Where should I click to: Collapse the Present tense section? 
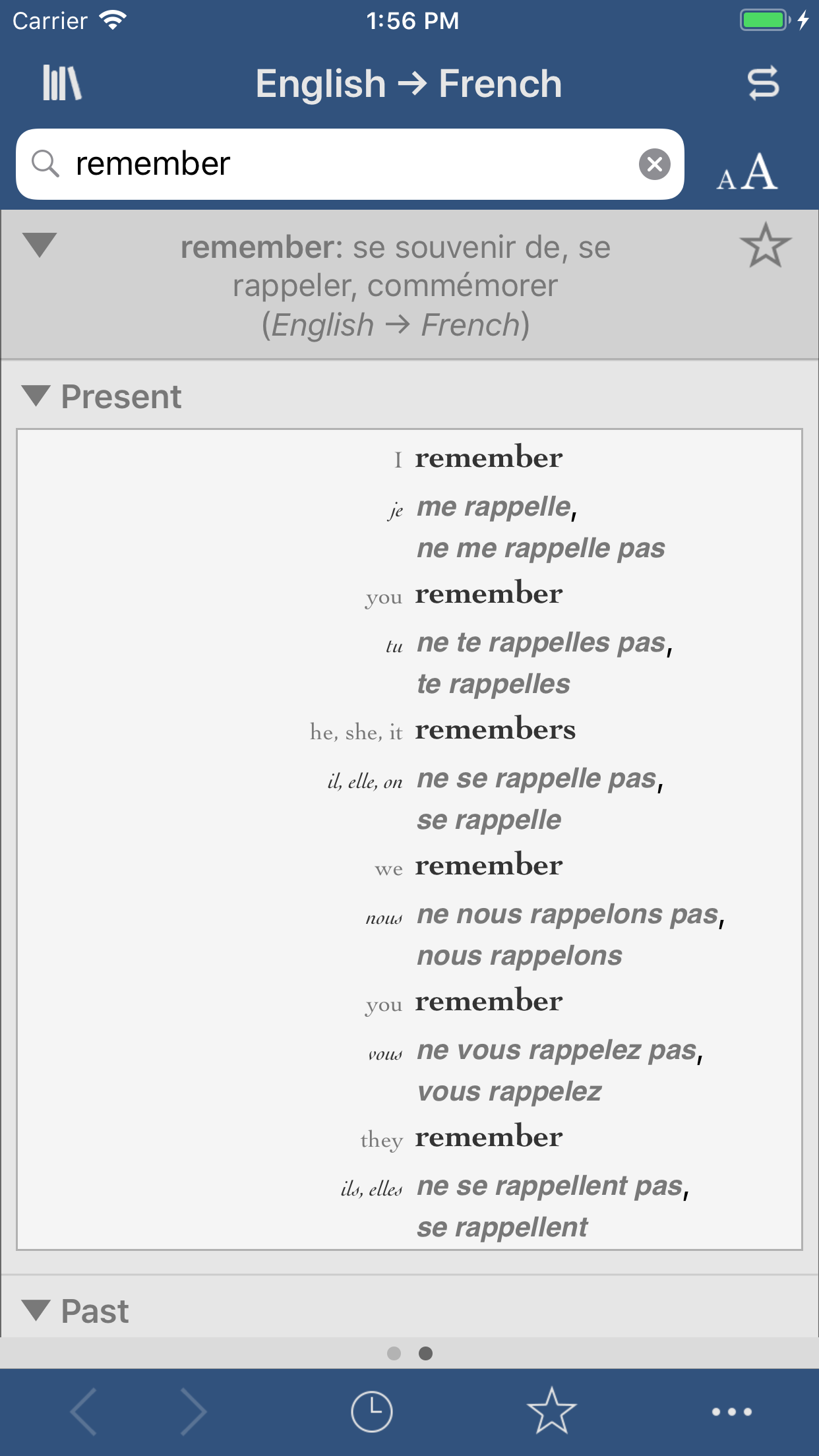tap(36, 396)
